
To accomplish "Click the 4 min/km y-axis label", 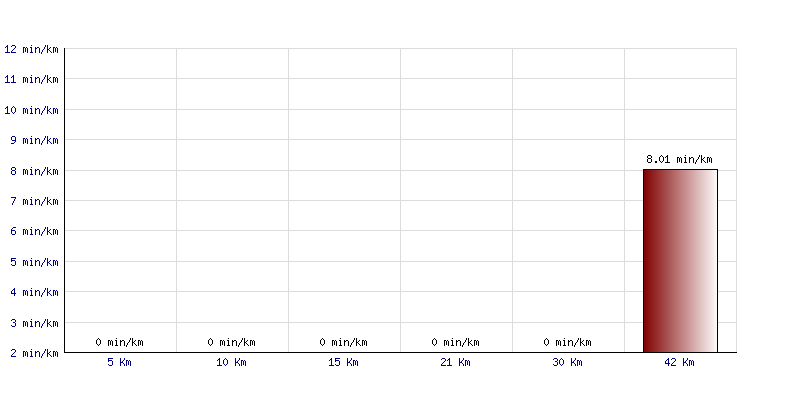I will click(34, 292).
